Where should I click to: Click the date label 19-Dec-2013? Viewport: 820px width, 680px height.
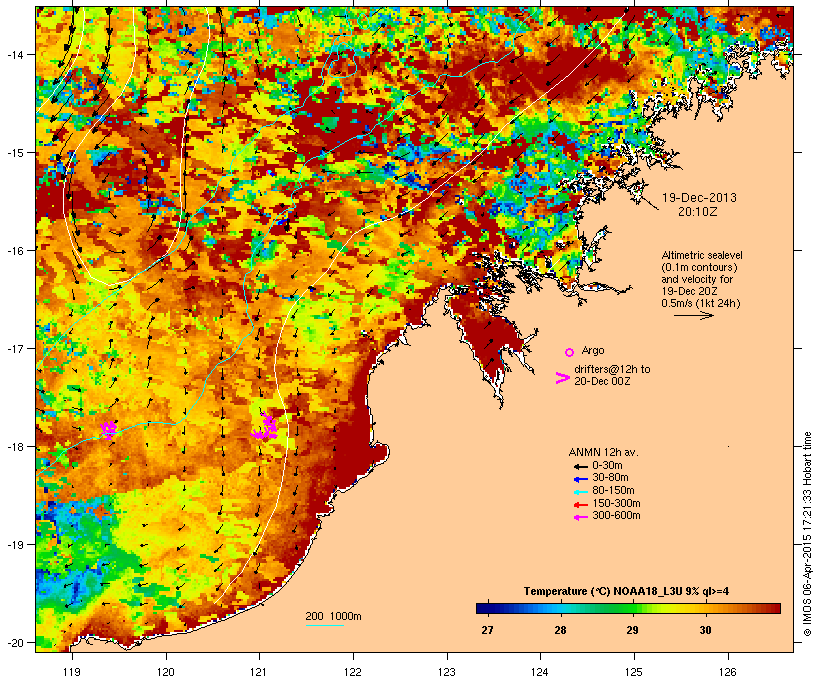699,198
